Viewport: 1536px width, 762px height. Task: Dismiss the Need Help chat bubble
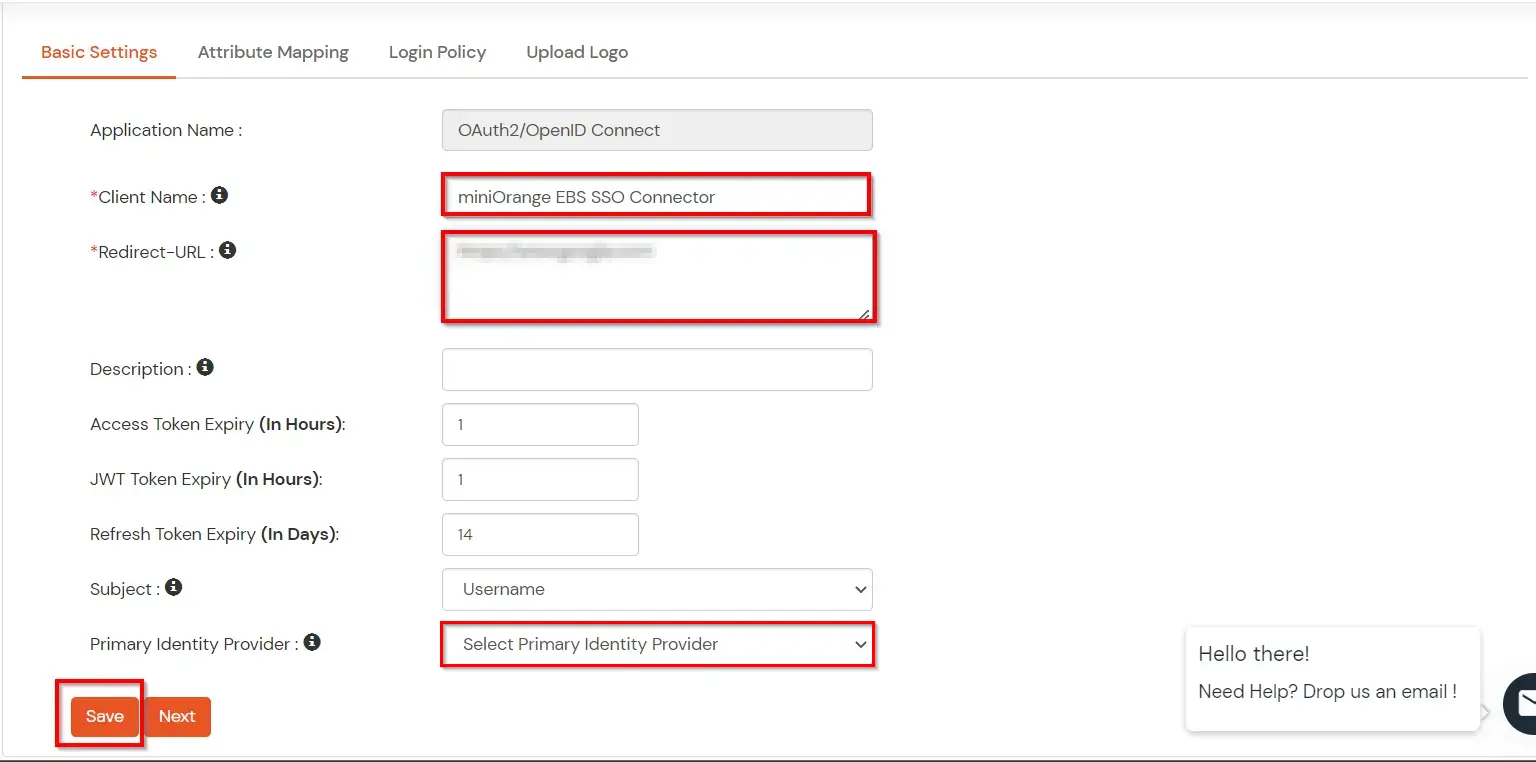point(1332,679)
